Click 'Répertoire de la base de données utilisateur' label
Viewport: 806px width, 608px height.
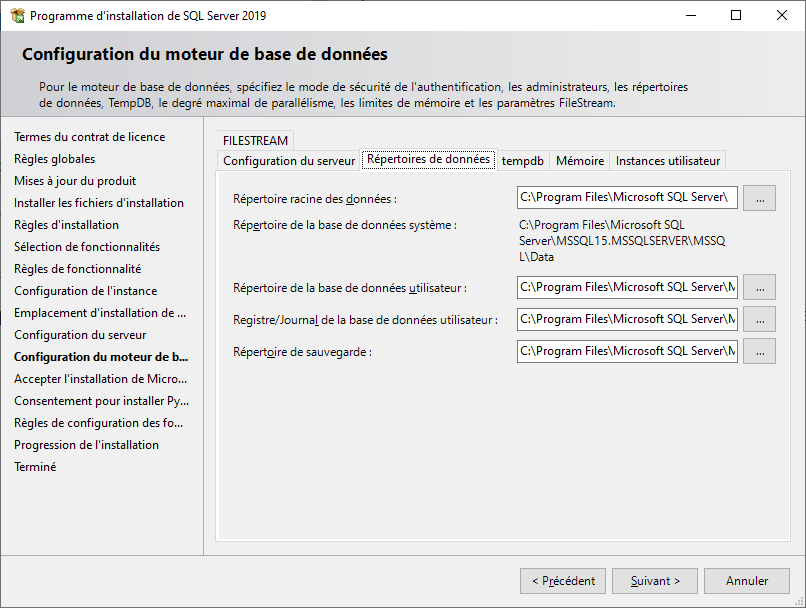[350, 288]
